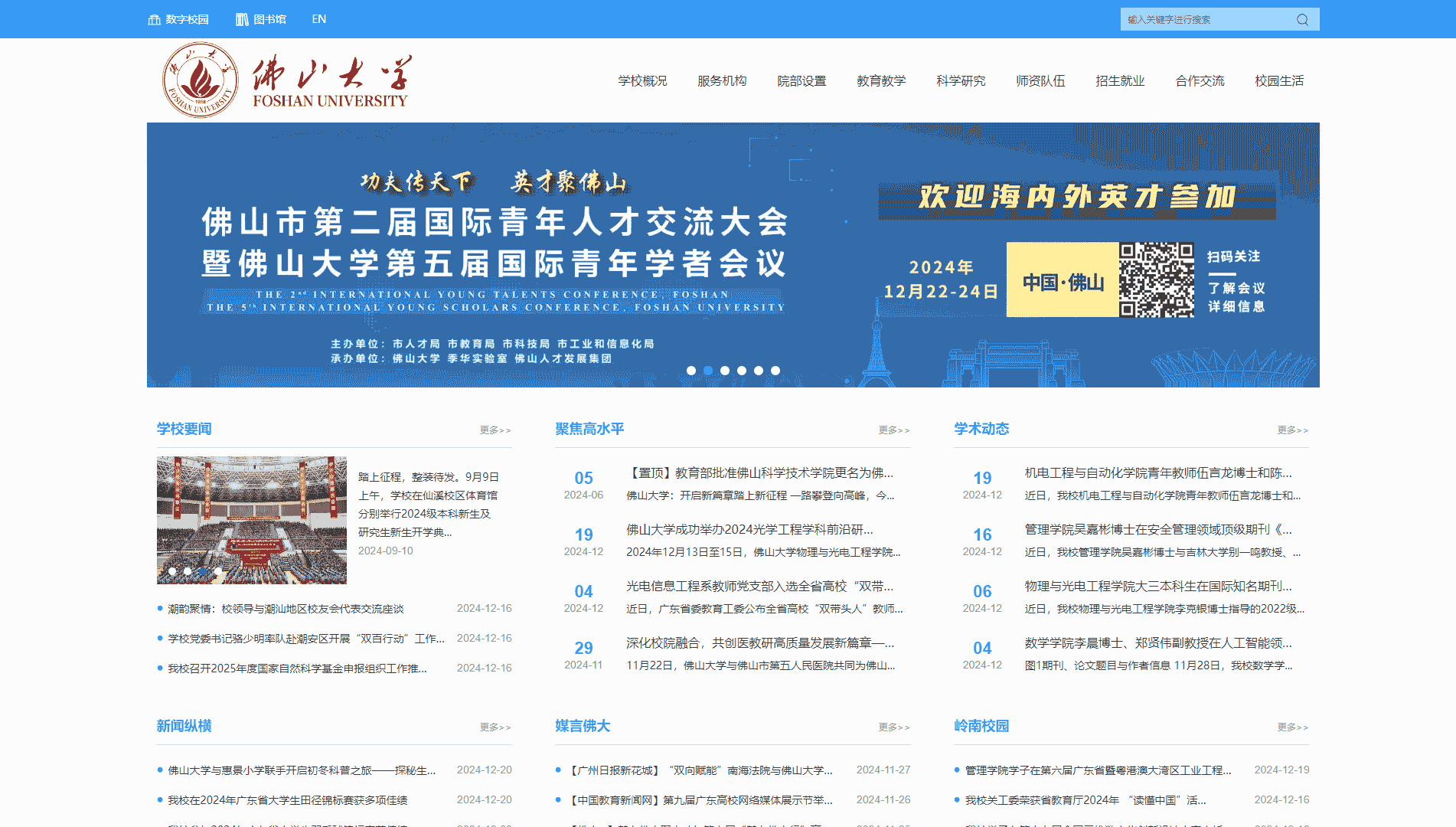
Task: Open 更多 for 岭南校园
Action: pyautogui.click(x=1293, y=727)
